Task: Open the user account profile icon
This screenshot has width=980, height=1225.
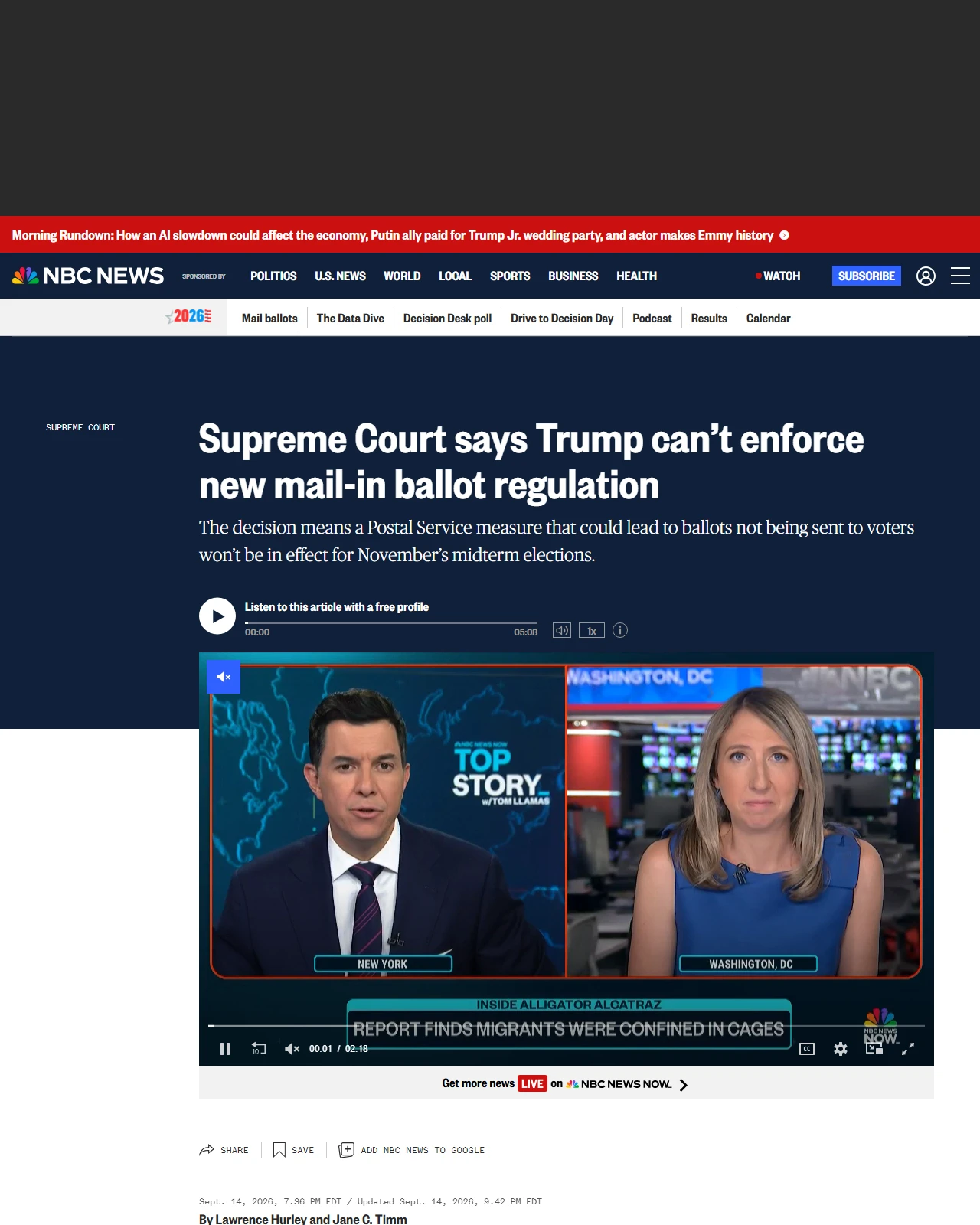Action: [926, 276]
